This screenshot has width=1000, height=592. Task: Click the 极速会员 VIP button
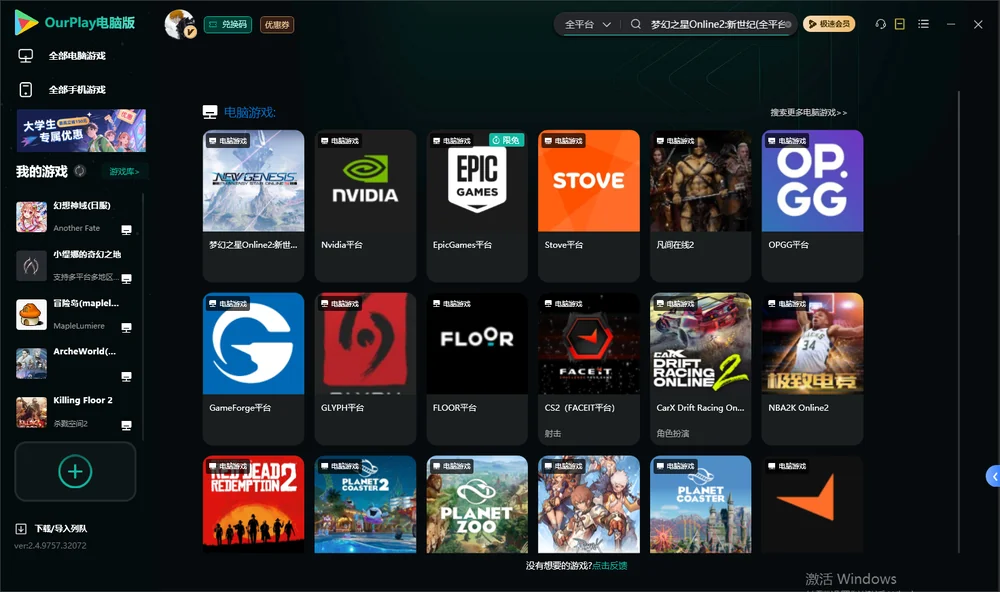coord(829,24)
